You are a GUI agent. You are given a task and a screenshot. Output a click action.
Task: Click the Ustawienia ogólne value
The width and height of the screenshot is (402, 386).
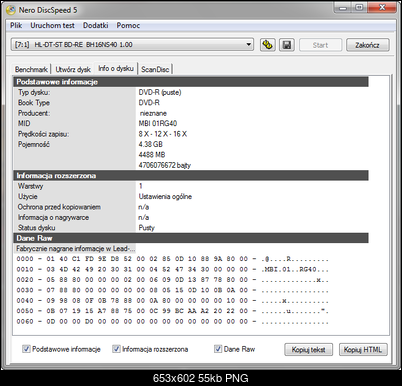click(165, 196)
